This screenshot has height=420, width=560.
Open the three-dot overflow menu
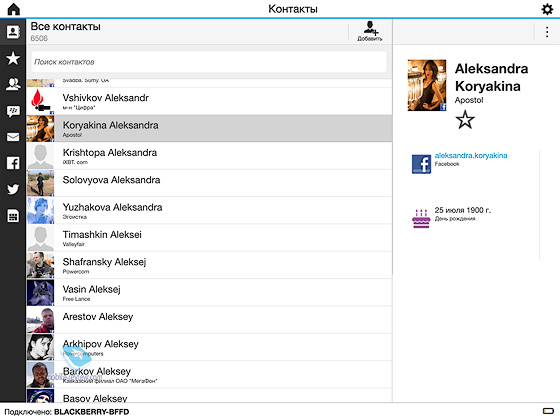tap(547, 32)
